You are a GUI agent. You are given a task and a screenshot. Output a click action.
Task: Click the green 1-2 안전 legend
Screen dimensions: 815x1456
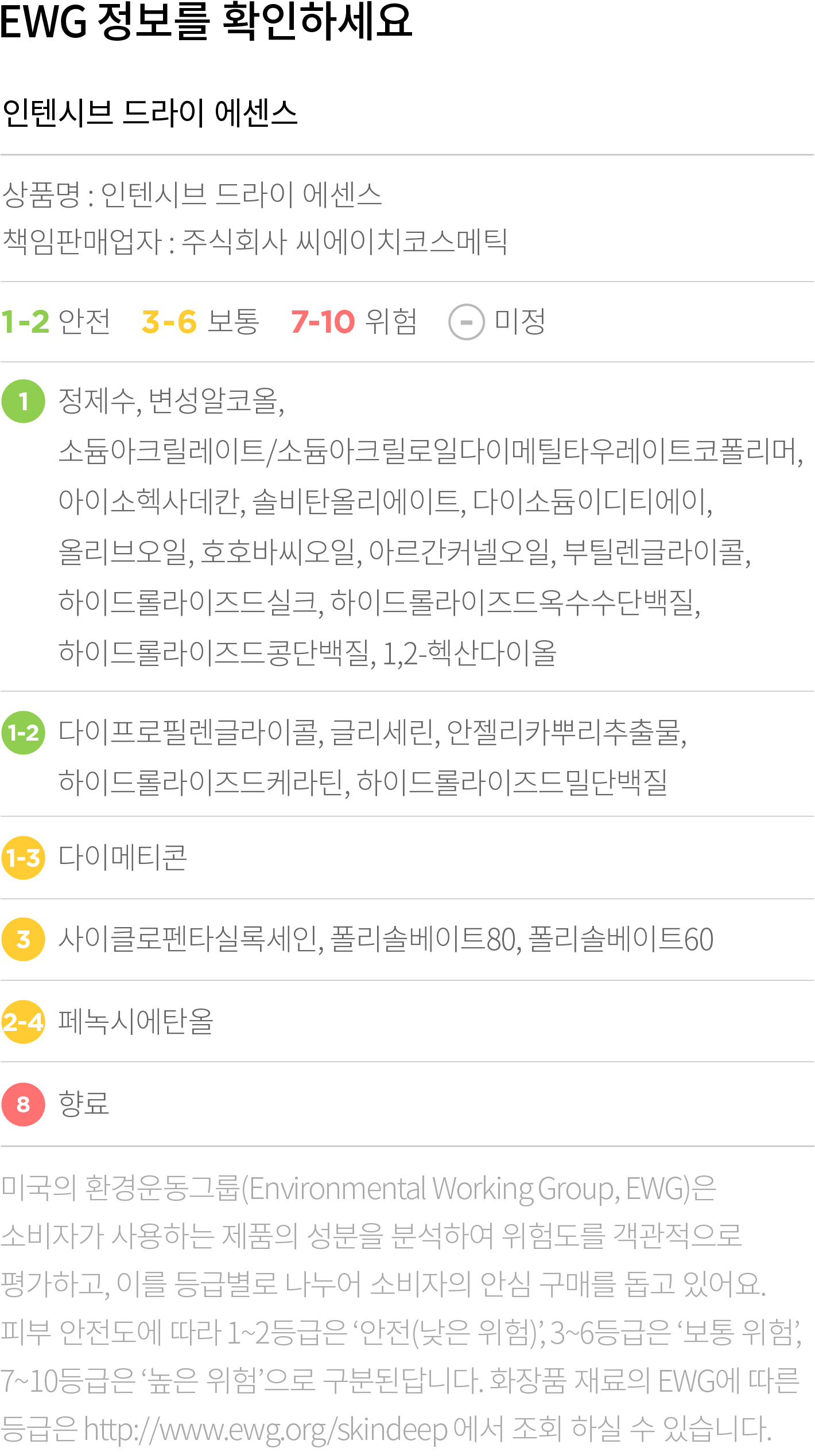coord(55,321)
